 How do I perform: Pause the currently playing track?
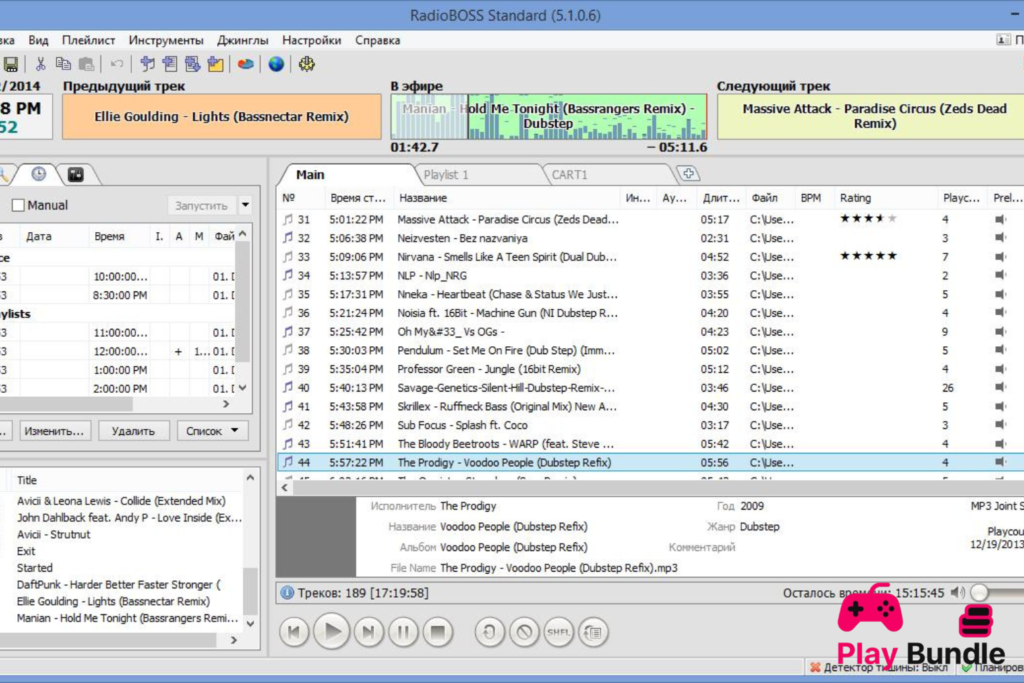[404, 632]
